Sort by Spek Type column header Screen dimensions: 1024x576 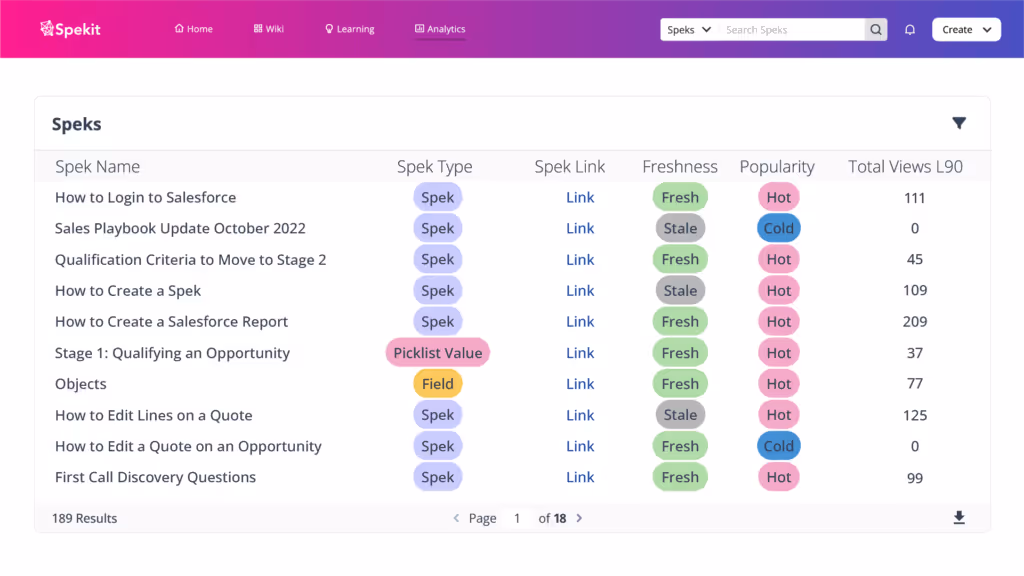pyautogui.click(x=434, y=167)
